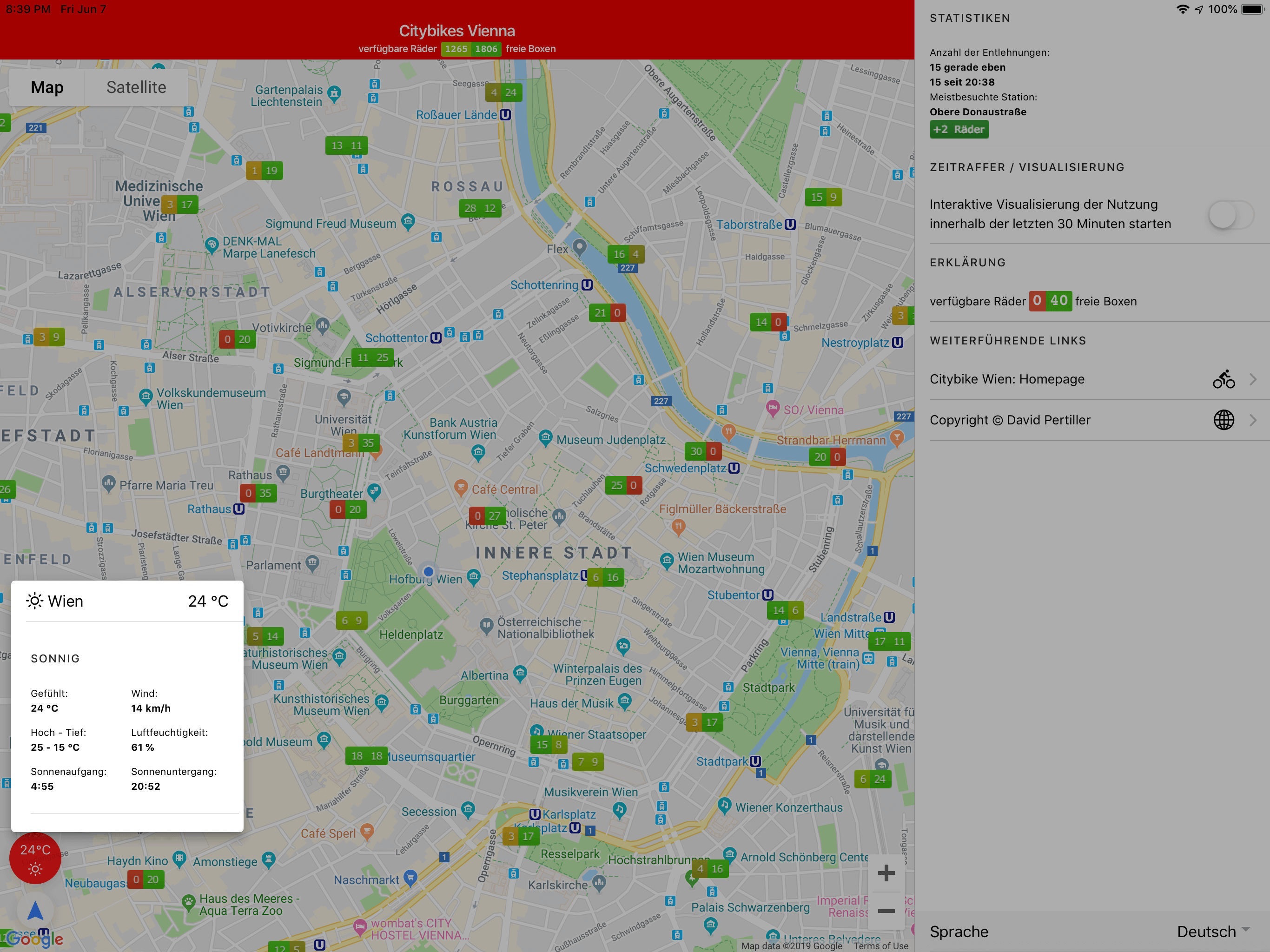Click the globe icon beside Copyright
Screen dimensions: 1270x952
pyautogui.click(x=1224, y=420)
